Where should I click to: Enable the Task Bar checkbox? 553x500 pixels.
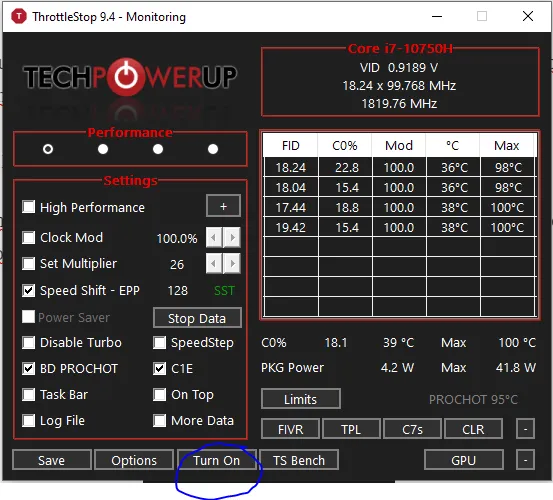tap(29, 395)
